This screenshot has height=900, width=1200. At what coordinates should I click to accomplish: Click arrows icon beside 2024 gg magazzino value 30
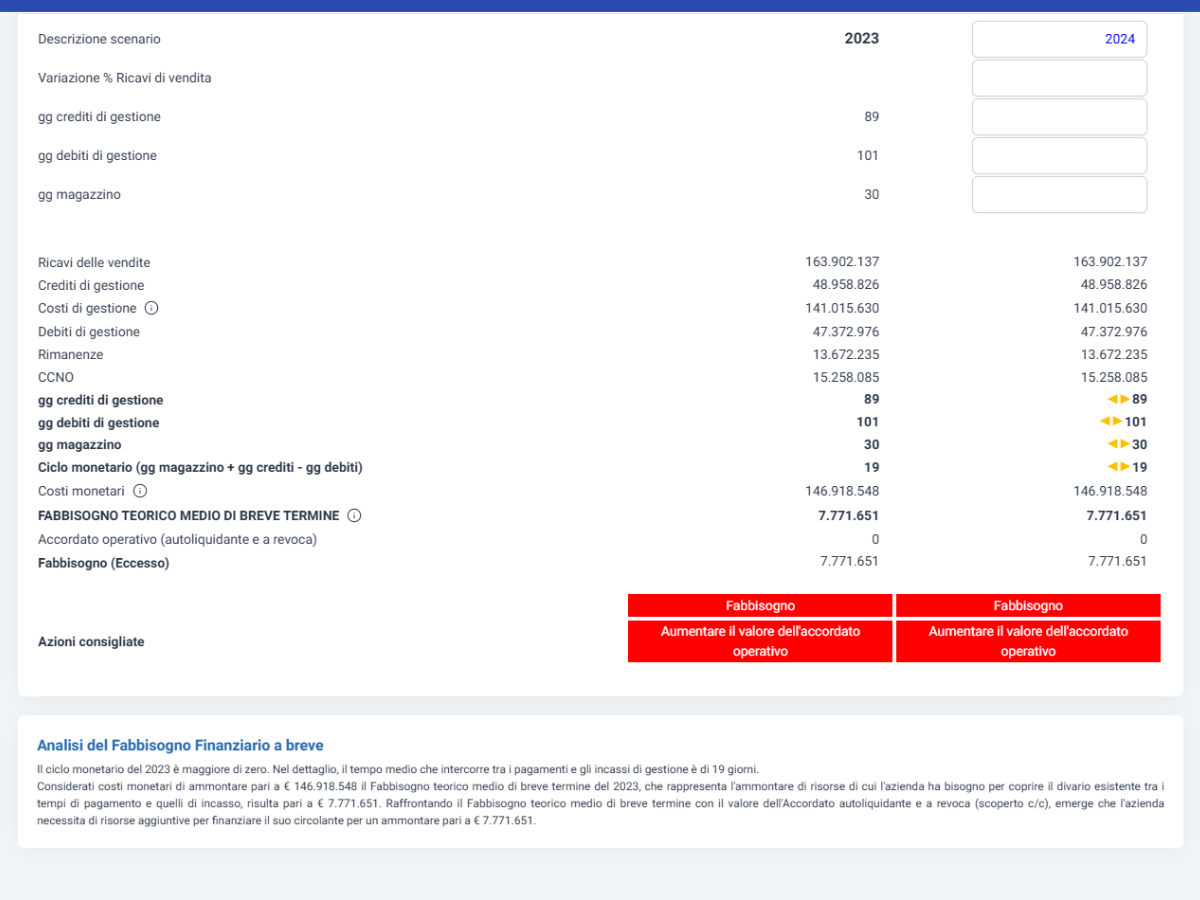click(x=1119, y=444)
